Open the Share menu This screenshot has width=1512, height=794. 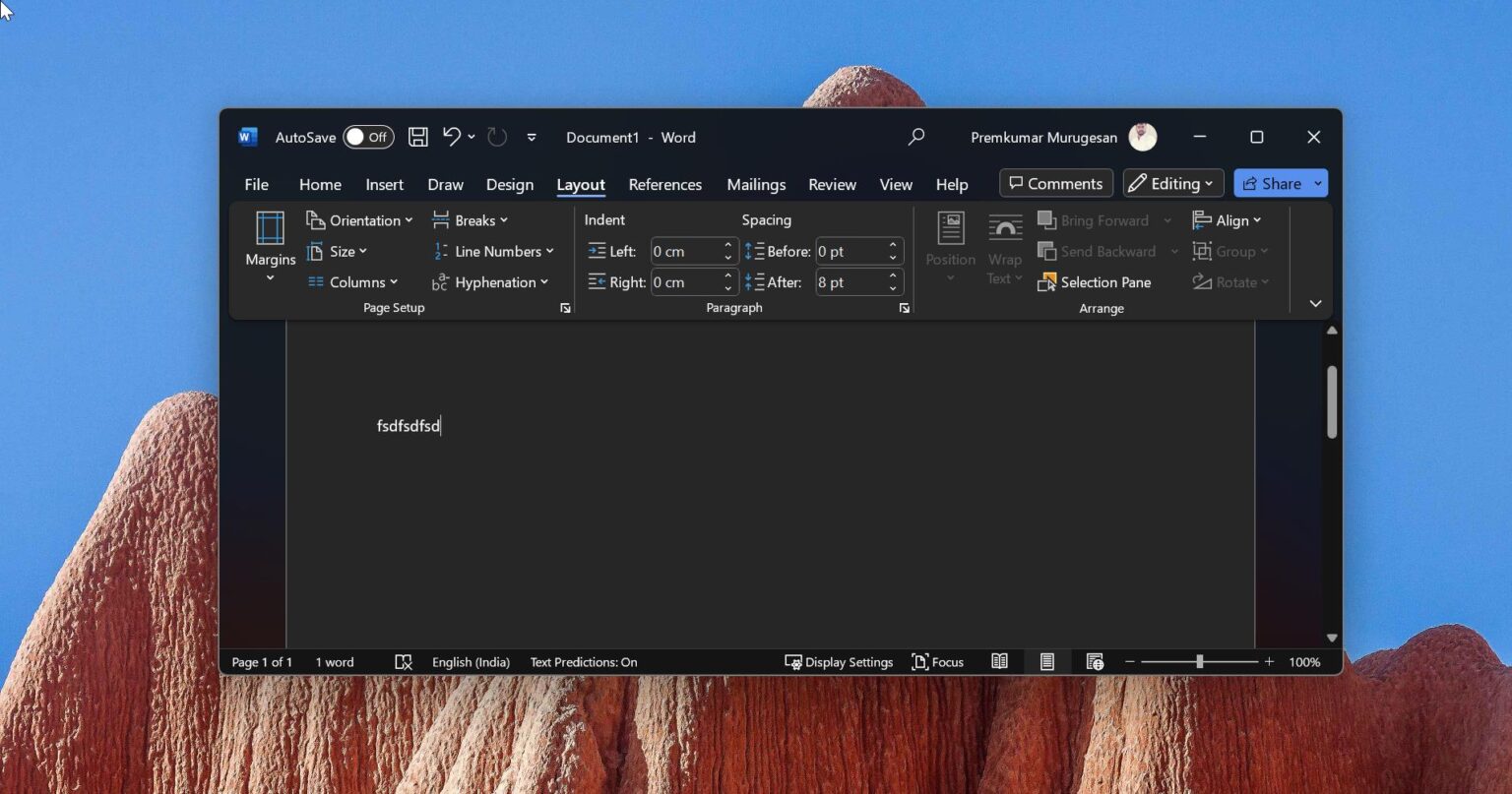click(x=1274, y=183)
